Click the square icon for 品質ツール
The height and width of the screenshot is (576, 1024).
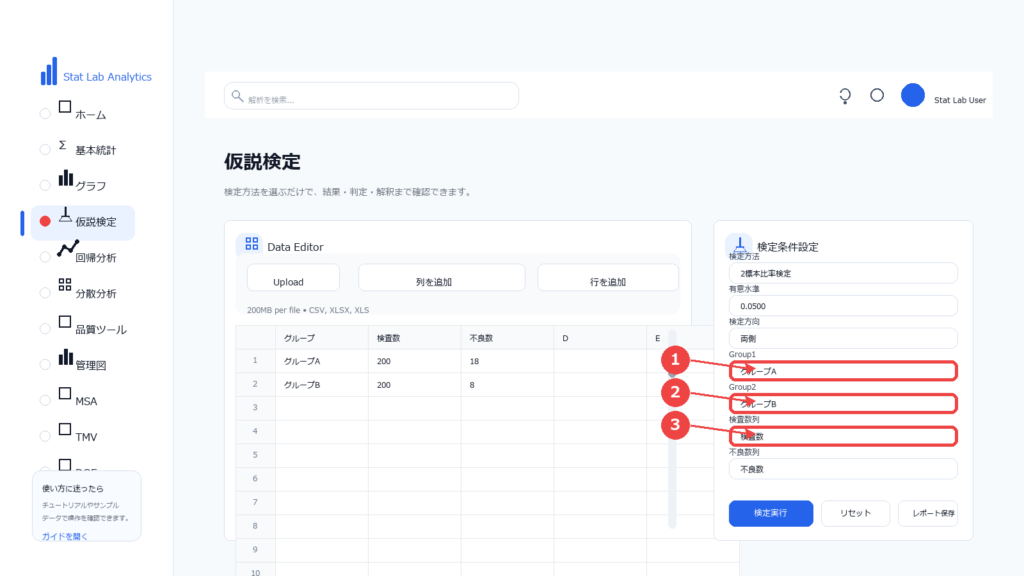click(65, 322)
